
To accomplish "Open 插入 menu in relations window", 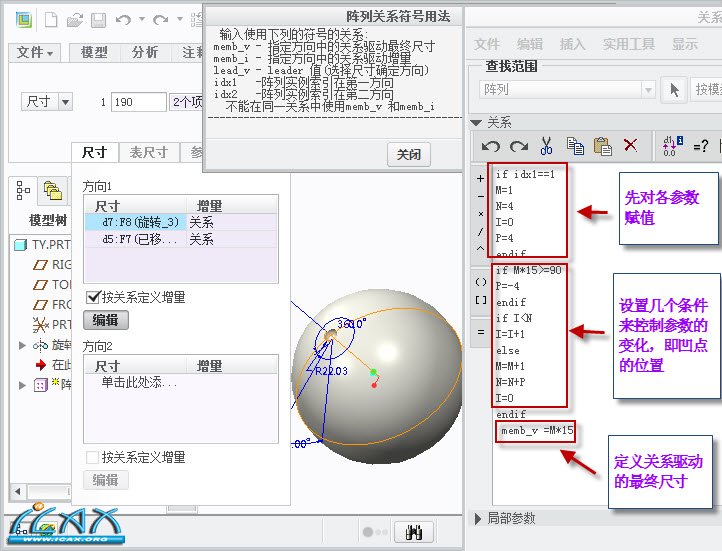I will point(572,44).
